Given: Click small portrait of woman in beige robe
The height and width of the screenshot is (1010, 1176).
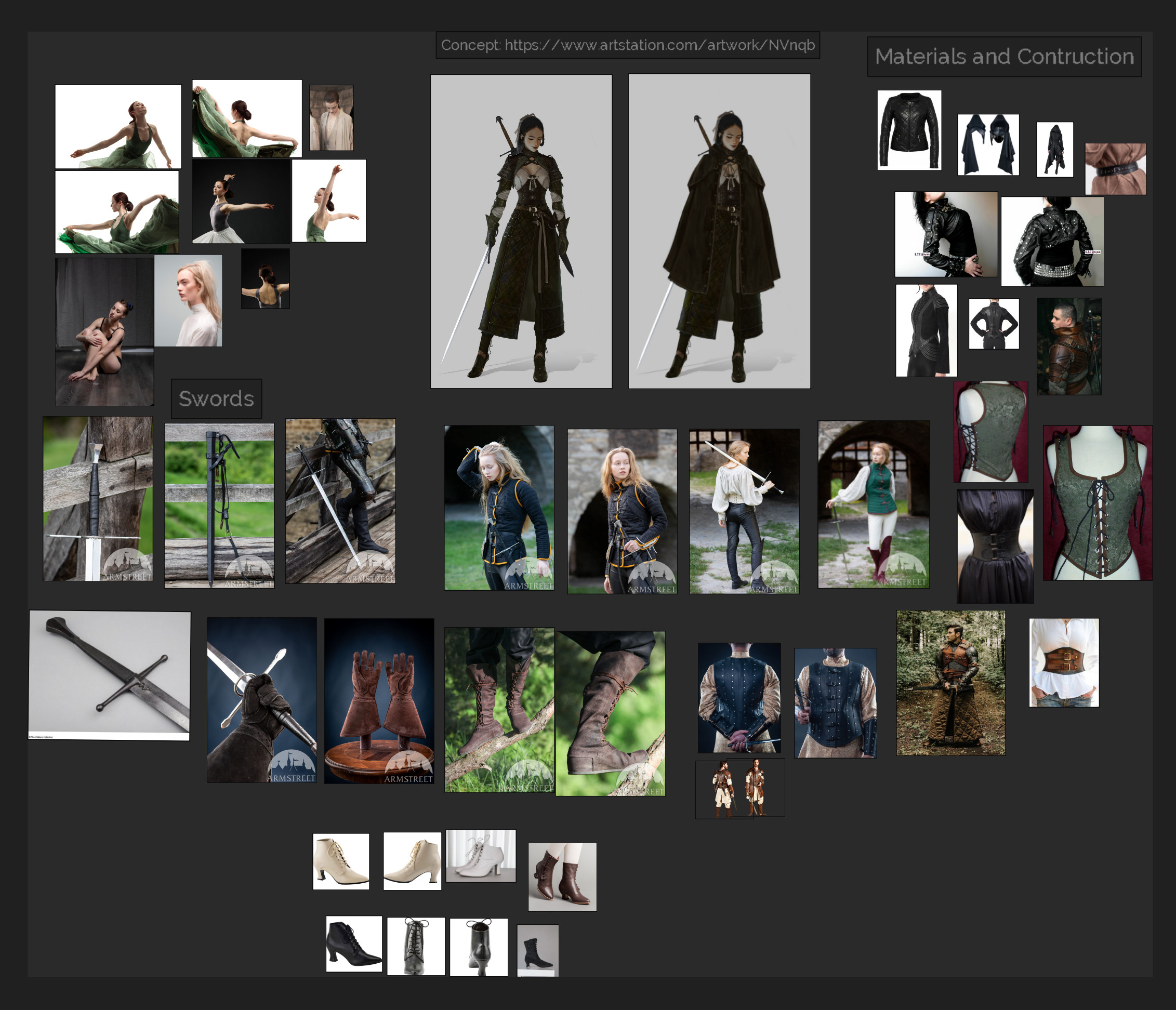Looking at the screenshot, I should [332, 118].
